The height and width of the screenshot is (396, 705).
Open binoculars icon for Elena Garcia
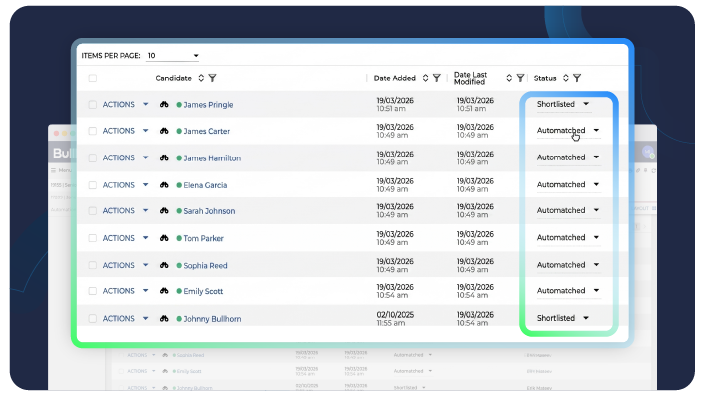pos(164,185)
